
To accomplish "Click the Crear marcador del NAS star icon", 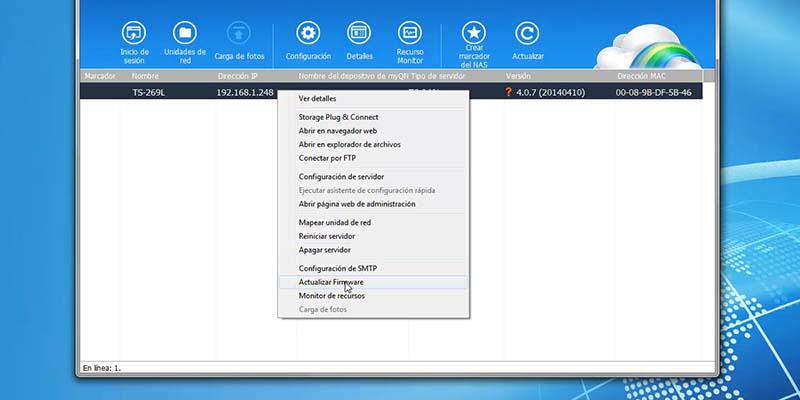I will coord(474,33).
